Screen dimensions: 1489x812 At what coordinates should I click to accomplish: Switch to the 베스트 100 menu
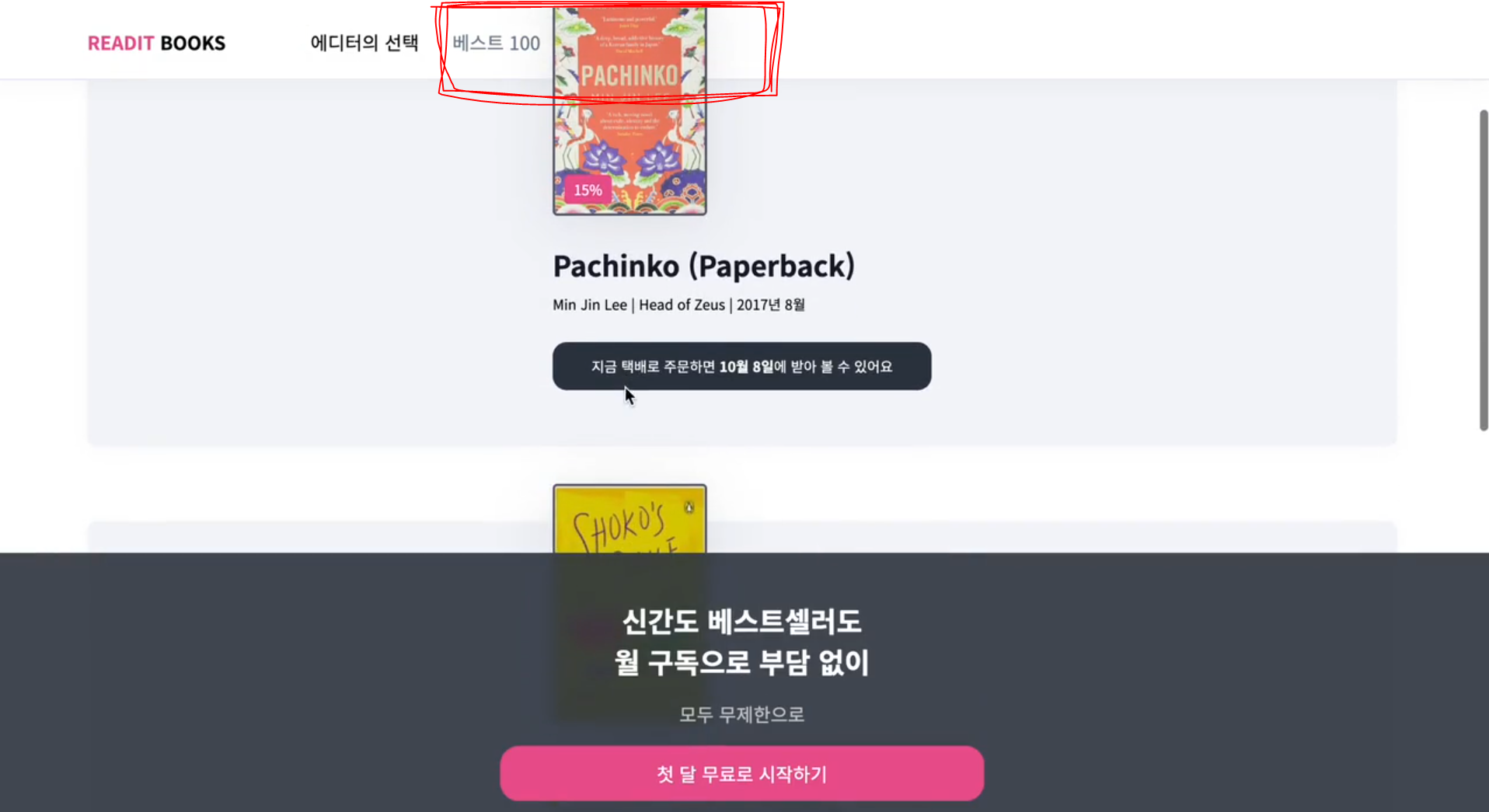pos(496,43)
